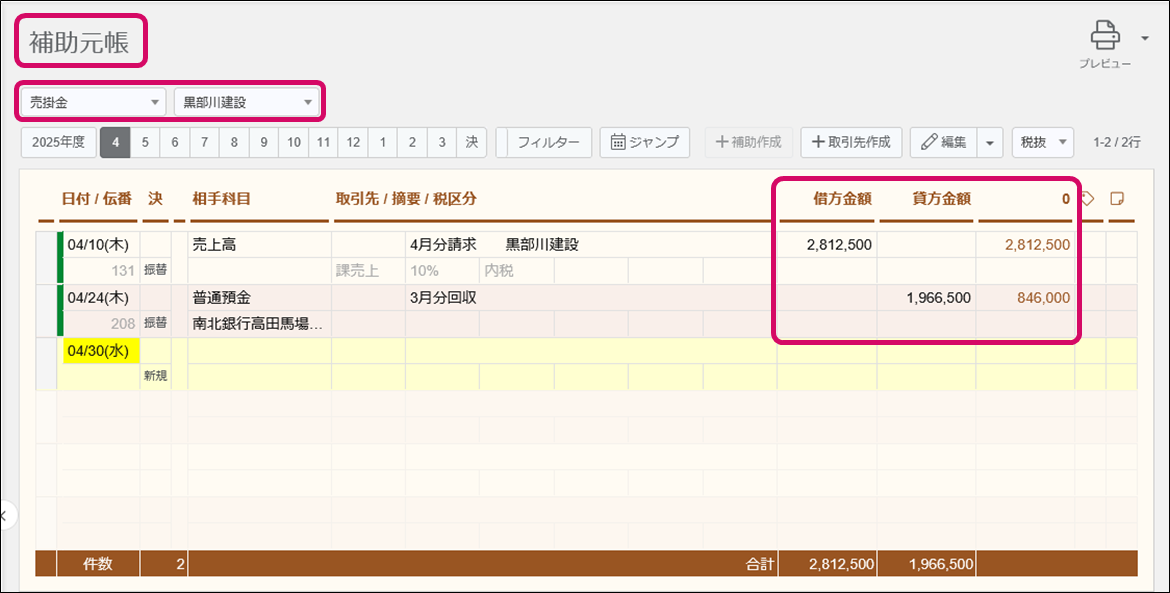The width and height of the screenshot is (1170, 593).
Task: Open the dropdown arrow beside the printer
Action: [x=1144, y=38]
